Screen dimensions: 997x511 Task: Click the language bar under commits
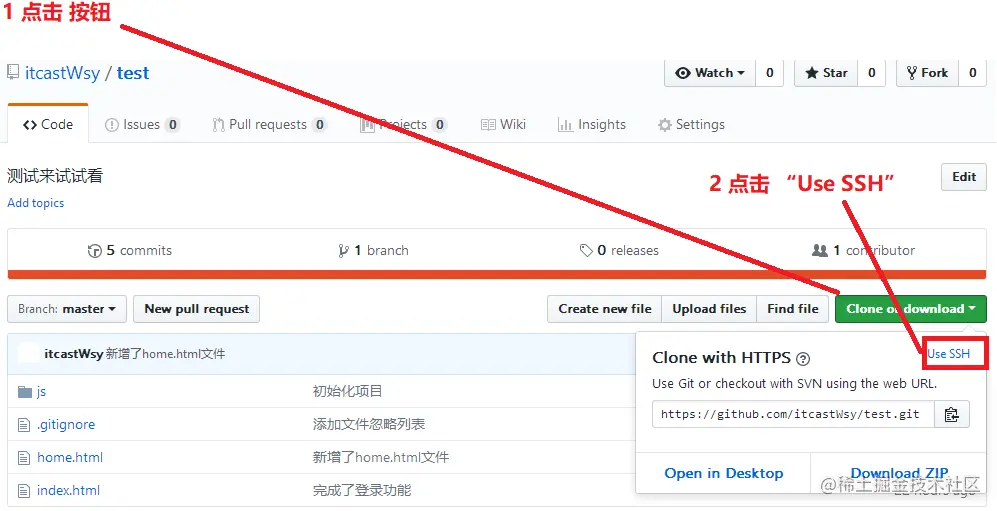click(497, 275)
